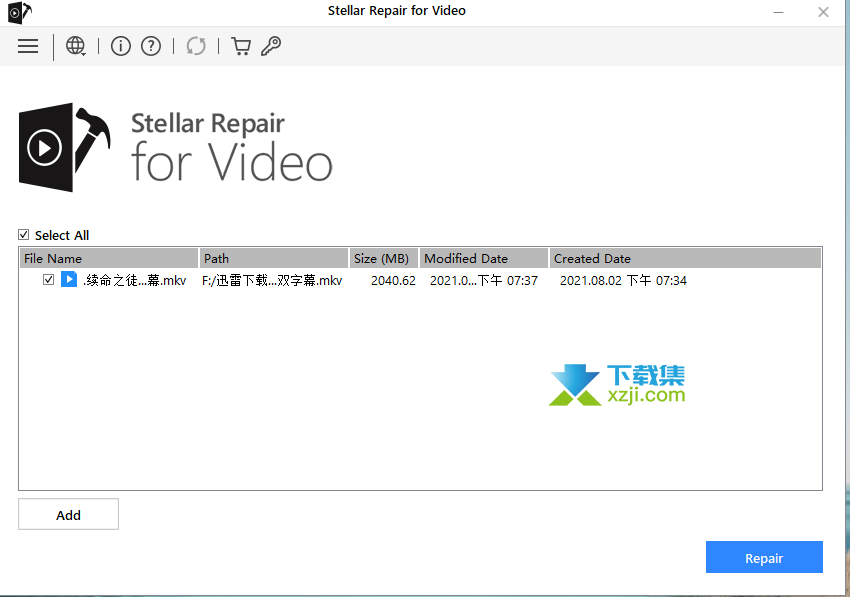Select the 2040.62 MB file row
Image resolution: width=850 pixels, height=597 pixels.
pyautogui.click(x=420, y=280)
